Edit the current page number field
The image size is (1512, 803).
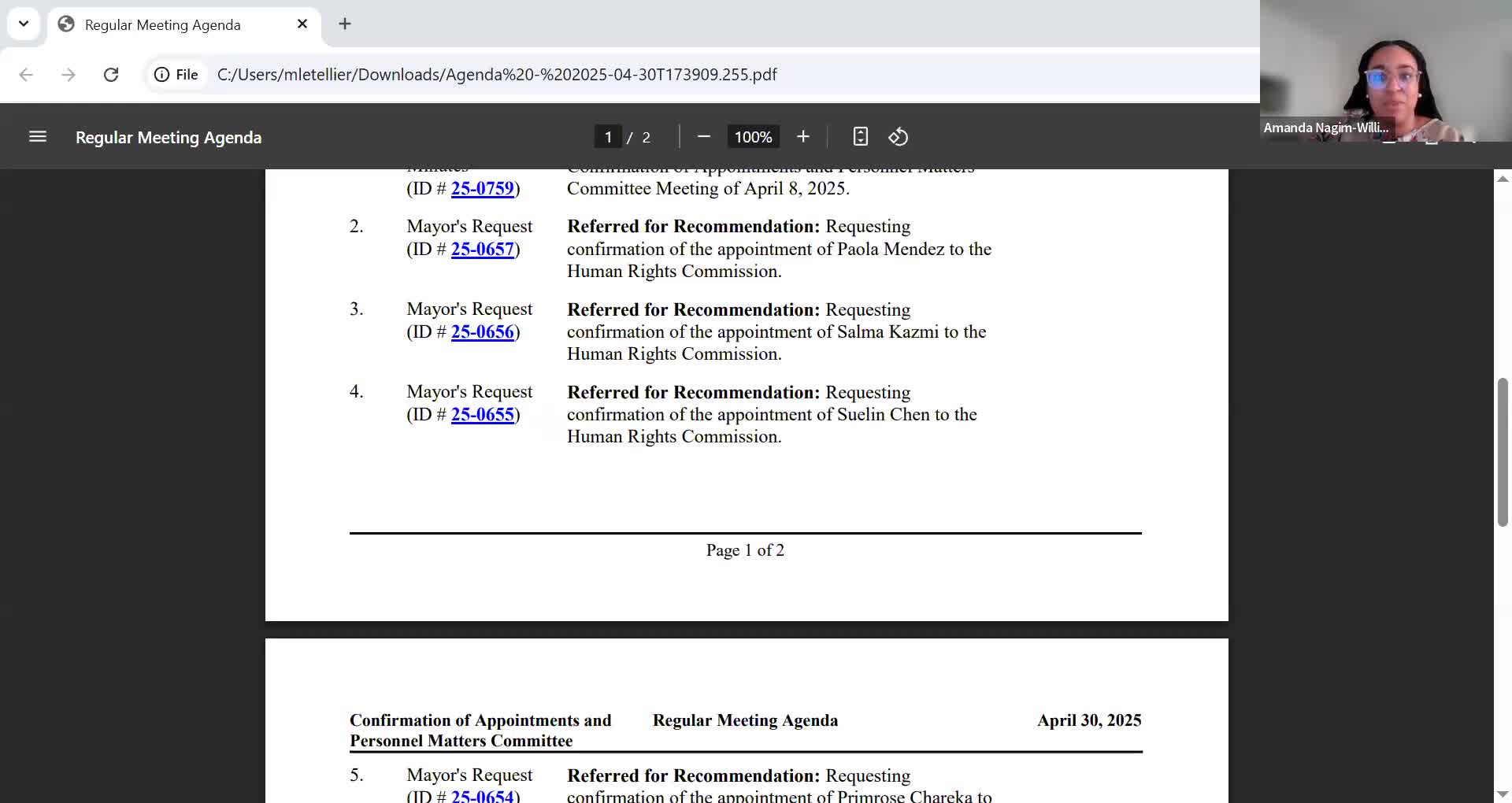pyautogui.click(x=608, y=137)
